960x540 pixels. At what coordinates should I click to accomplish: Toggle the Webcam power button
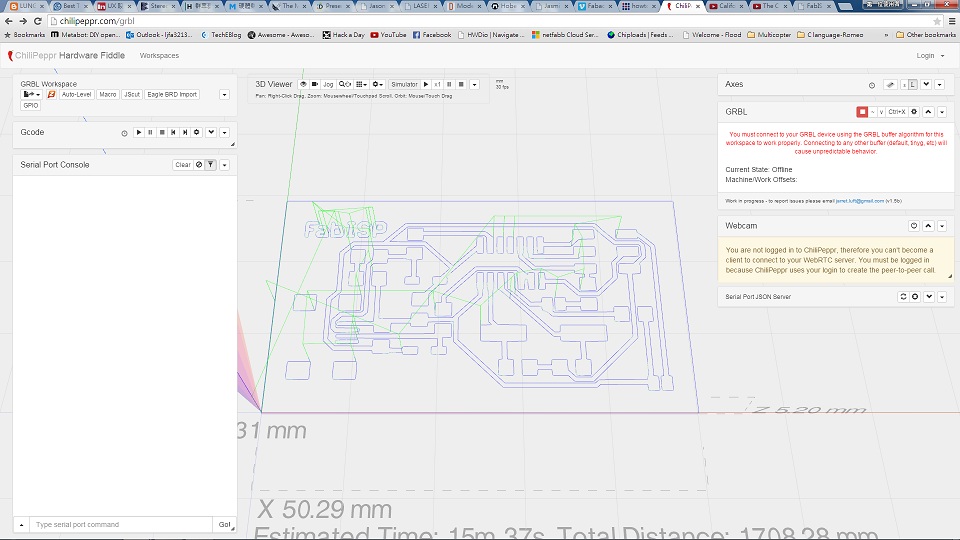click(914, 226)
